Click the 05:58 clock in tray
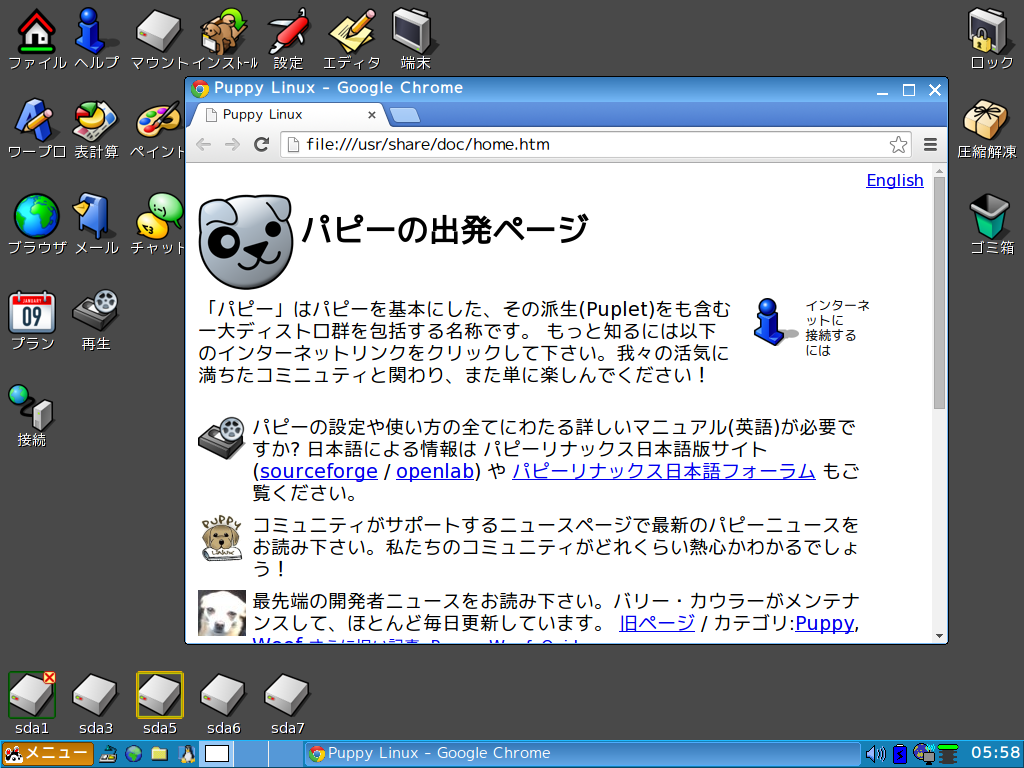Viewport: 1024px width, 768px height. point(995,753)
